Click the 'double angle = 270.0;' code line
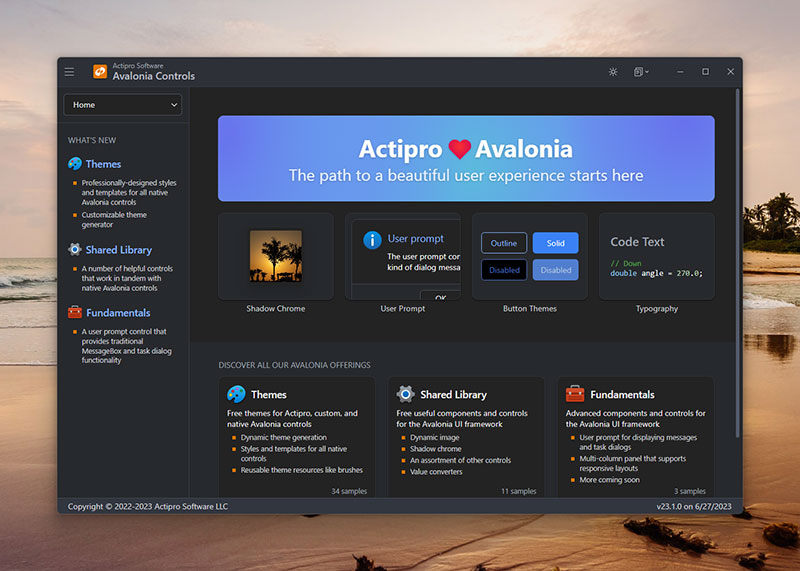The image size is (800, 571). coord(657,274)
